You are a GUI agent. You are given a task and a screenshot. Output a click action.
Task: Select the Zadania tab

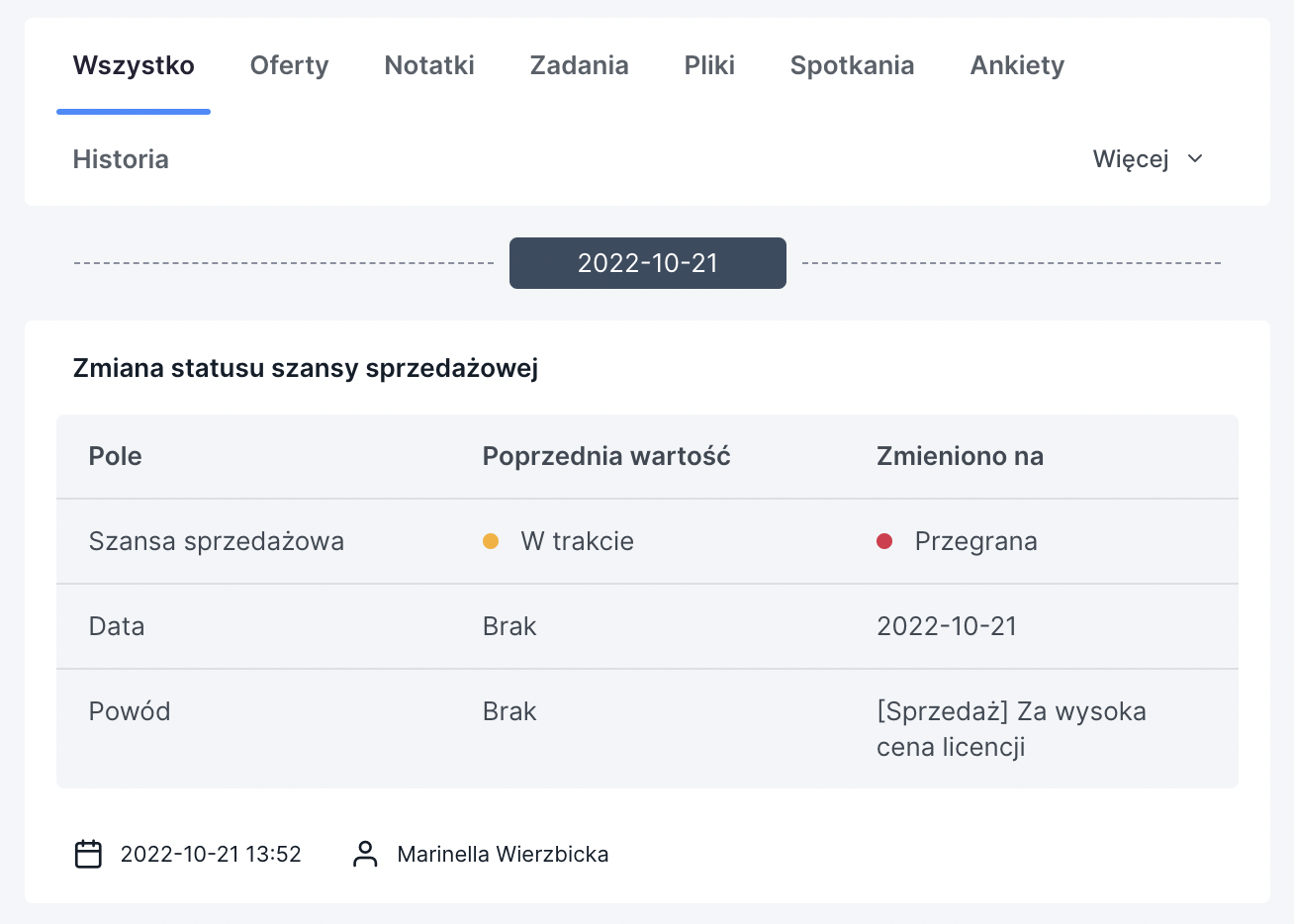click(x=579, y=65)
